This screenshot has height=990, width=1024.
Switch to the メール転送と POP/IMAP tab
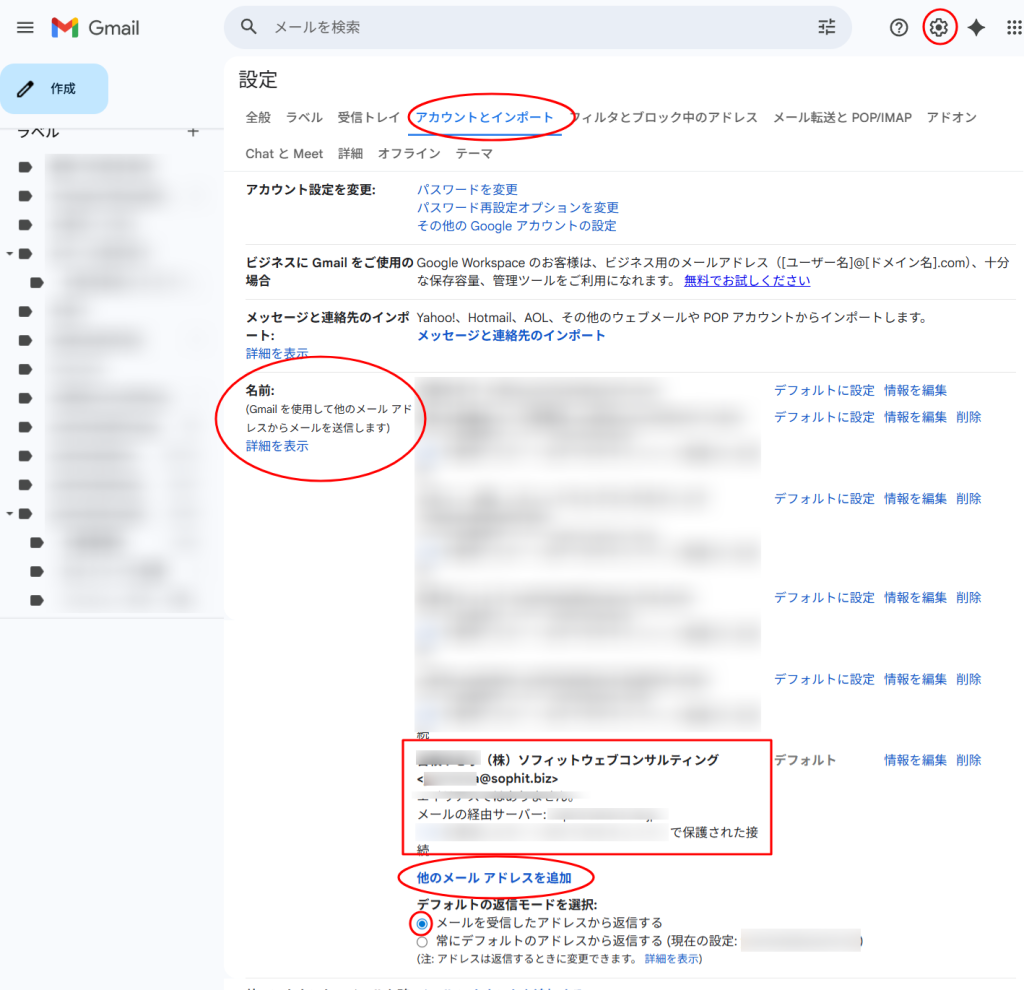pos(842,118)
